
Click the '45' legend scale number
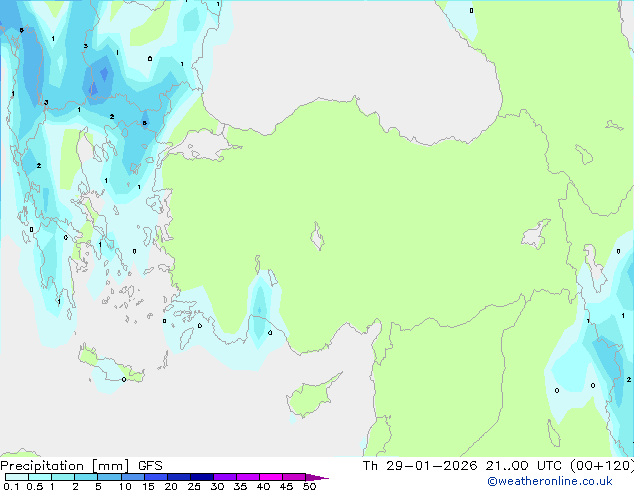tap(286, 486)
